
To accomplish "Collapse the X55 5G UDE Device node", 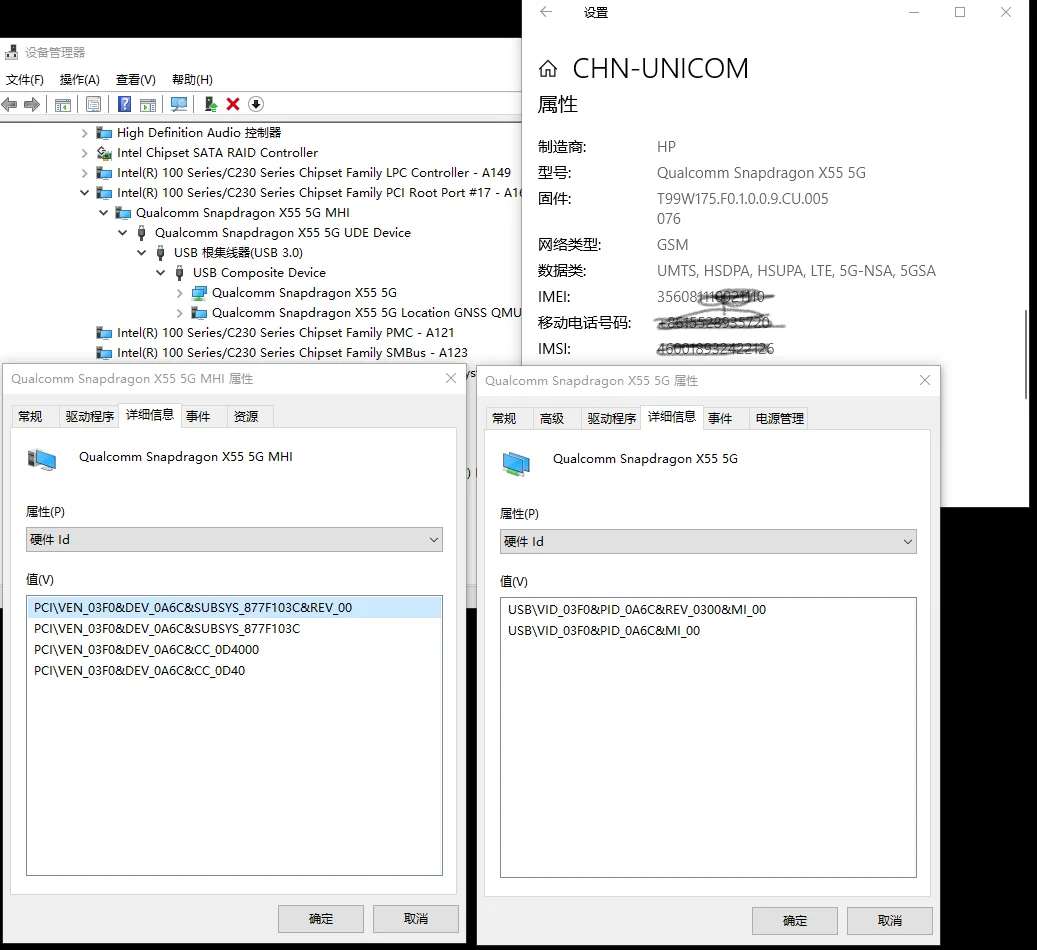I will click(x=122, y=233).
